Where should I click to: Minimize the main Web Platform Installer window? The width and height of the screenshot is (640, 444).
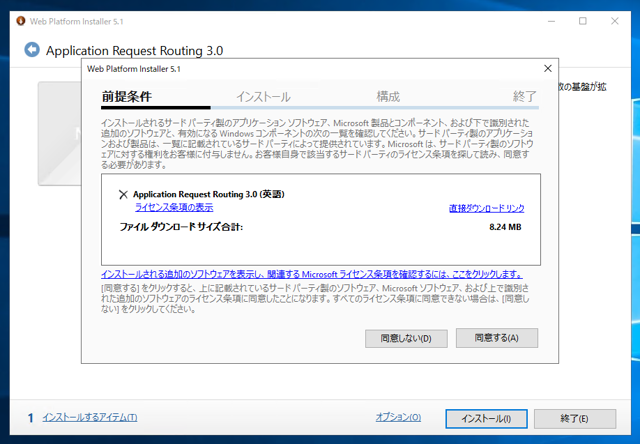pyautogui.click(x=551, y=21)
